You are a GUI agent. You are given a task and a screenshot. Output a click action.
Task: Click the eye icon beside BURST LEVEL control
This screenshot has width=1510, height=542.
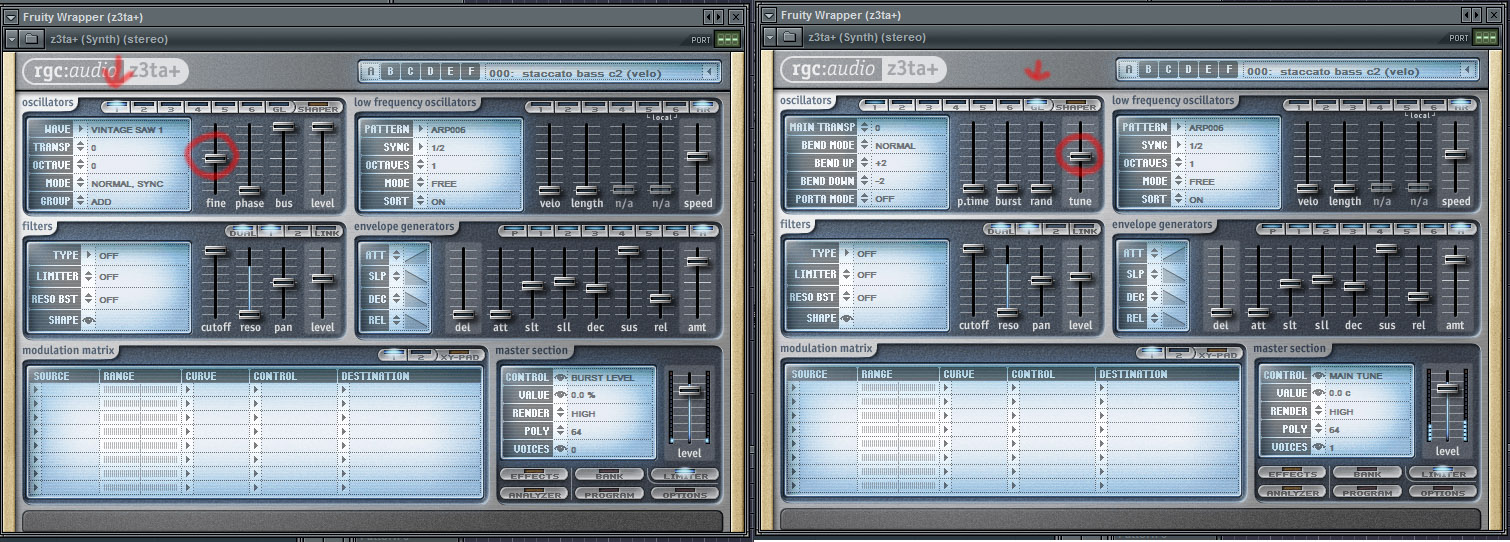point(561,378)
